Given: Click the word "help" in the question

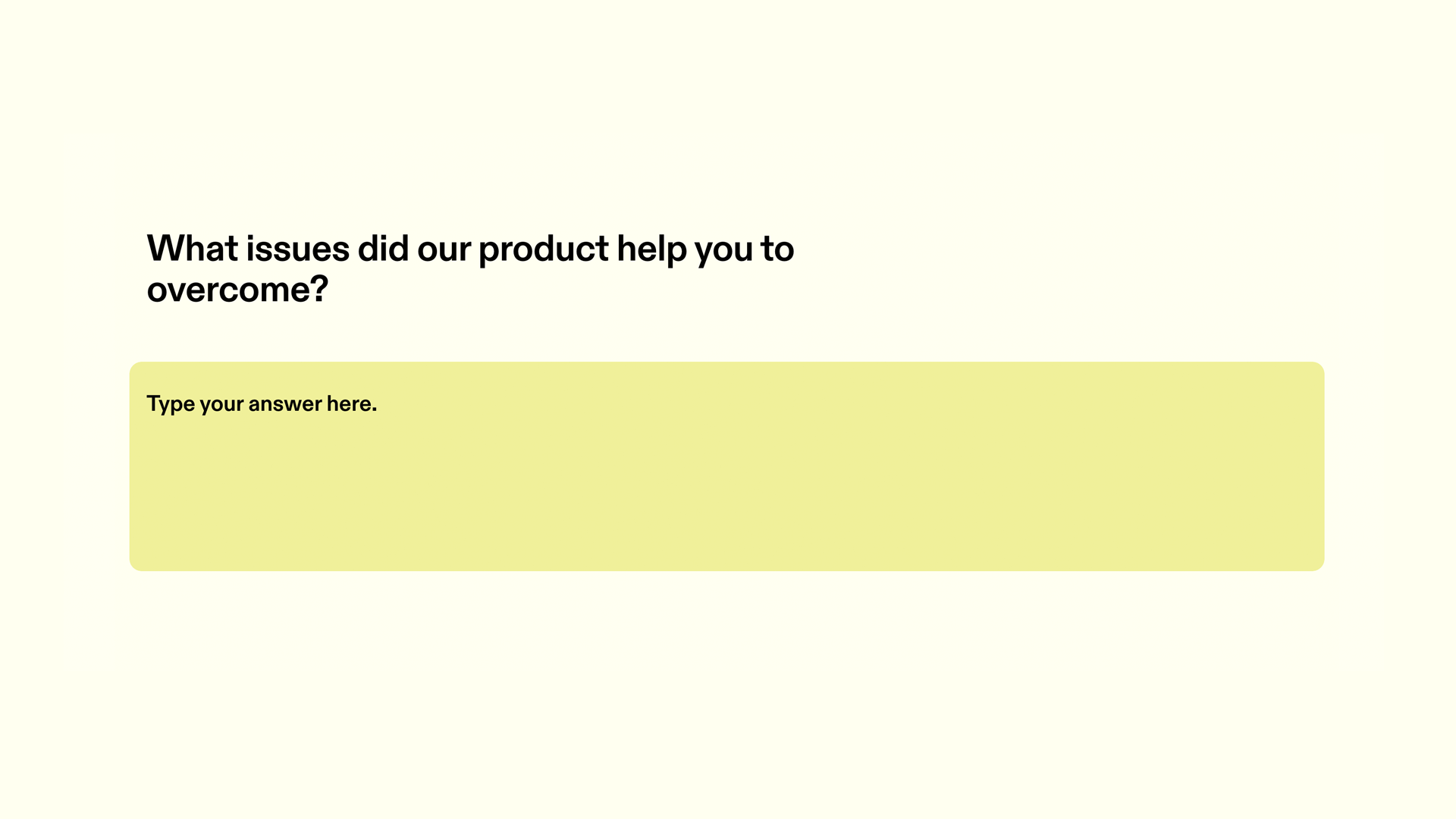Looking at the screenshot, I should pyautogui.click(x=652, y=250).
